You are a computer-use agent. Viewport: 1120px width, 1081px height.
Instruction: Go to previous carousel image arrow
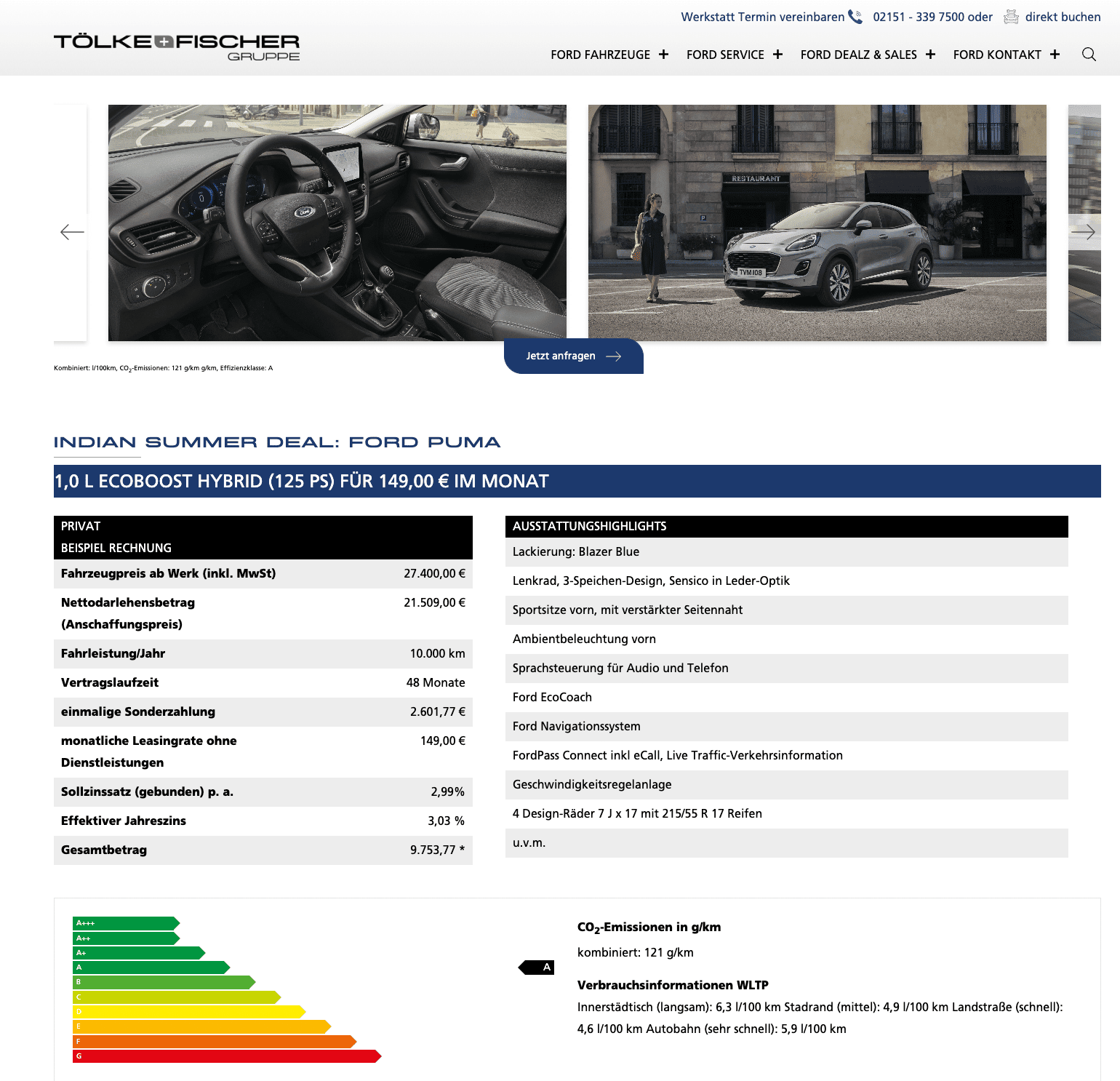click(72, 232)
